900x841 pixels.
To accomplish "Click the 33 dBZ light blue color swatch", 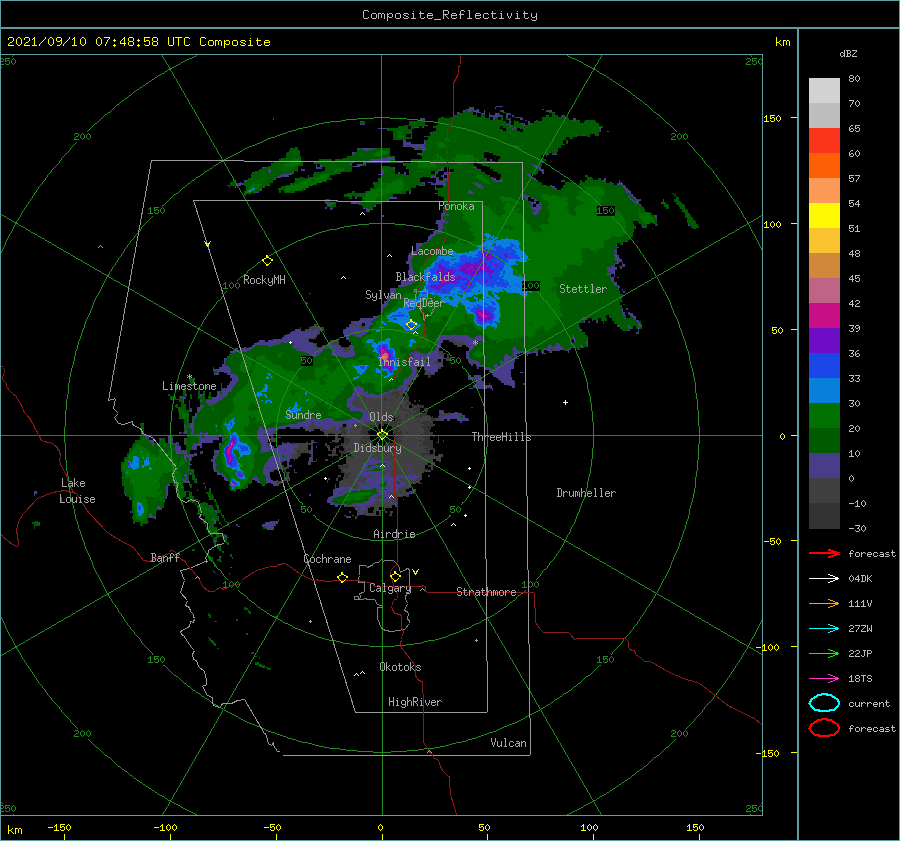I will 824,390.
